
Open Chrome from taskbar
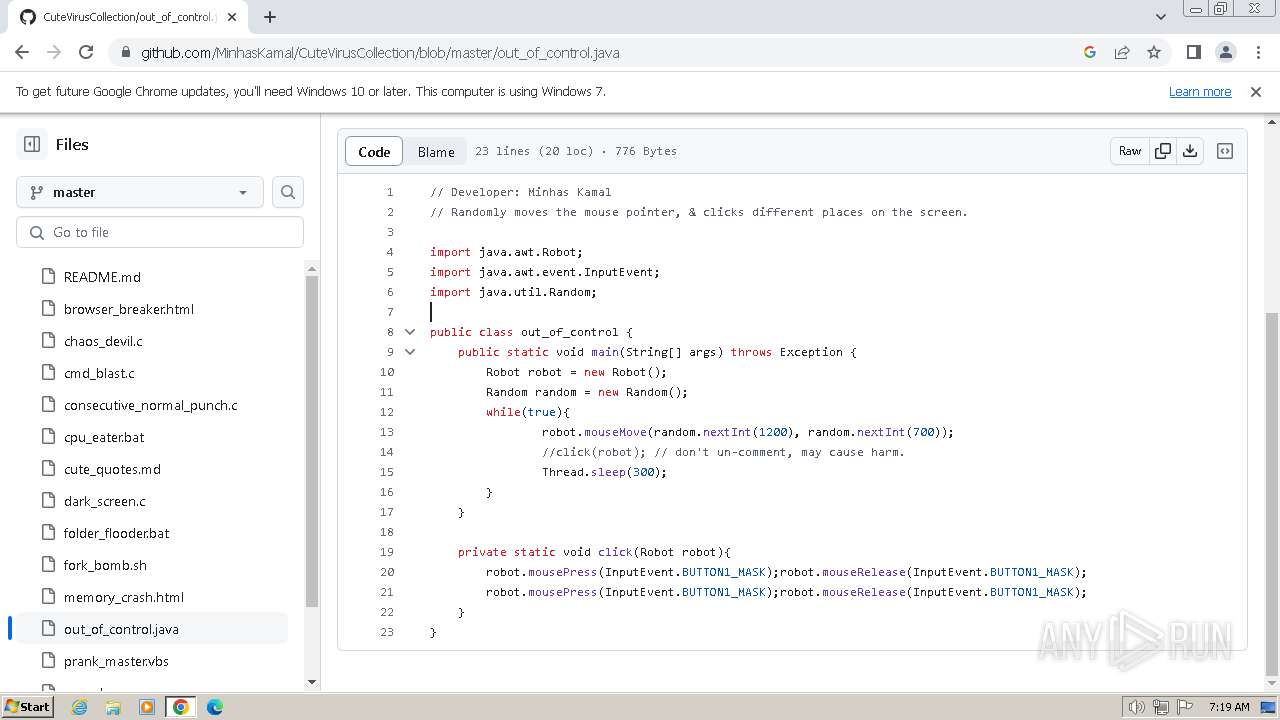pos(181,707)
